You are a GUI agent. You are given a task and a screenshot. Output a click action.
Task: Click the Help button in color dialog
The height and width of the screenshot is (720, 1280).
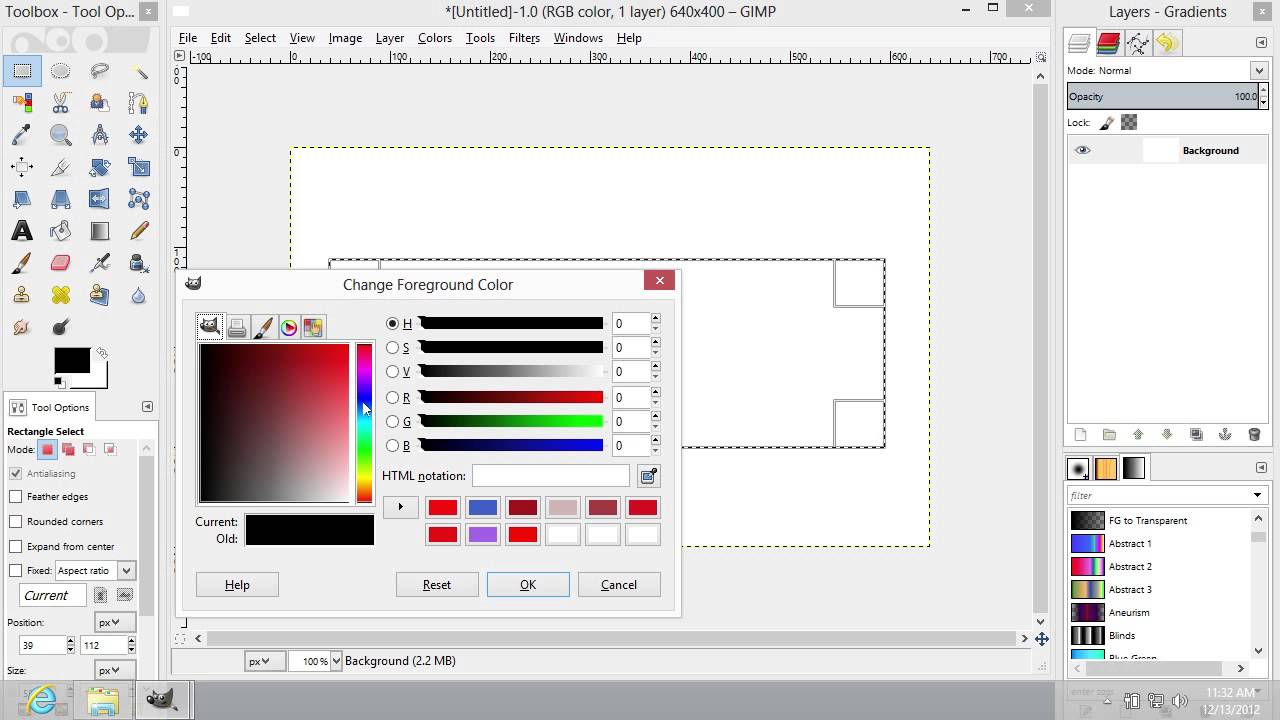coord(237,585)
